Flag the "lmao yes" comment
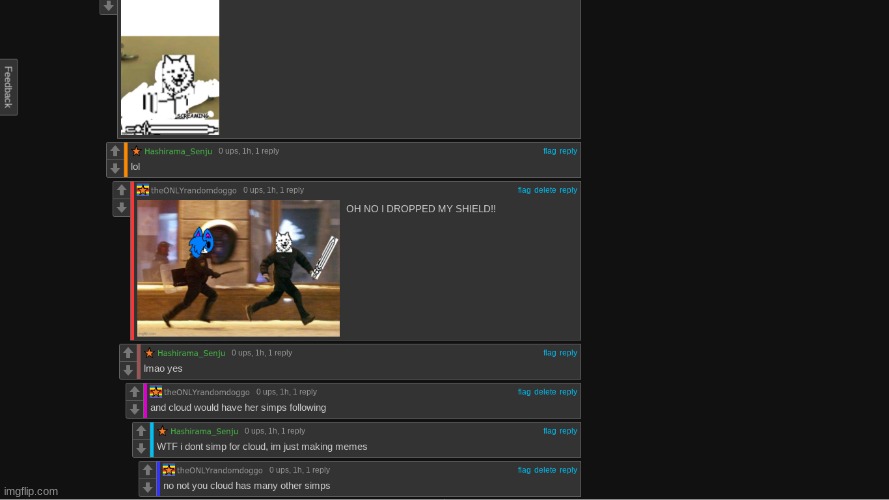The width and height of the screenshot is (889, 500). 549,353
